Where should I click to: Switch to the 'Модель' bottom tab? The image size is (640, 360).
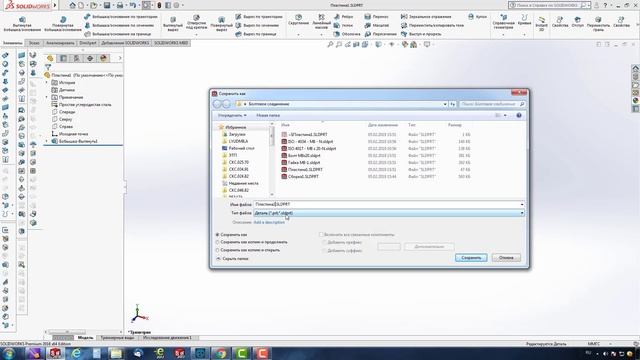pos(85,338)
